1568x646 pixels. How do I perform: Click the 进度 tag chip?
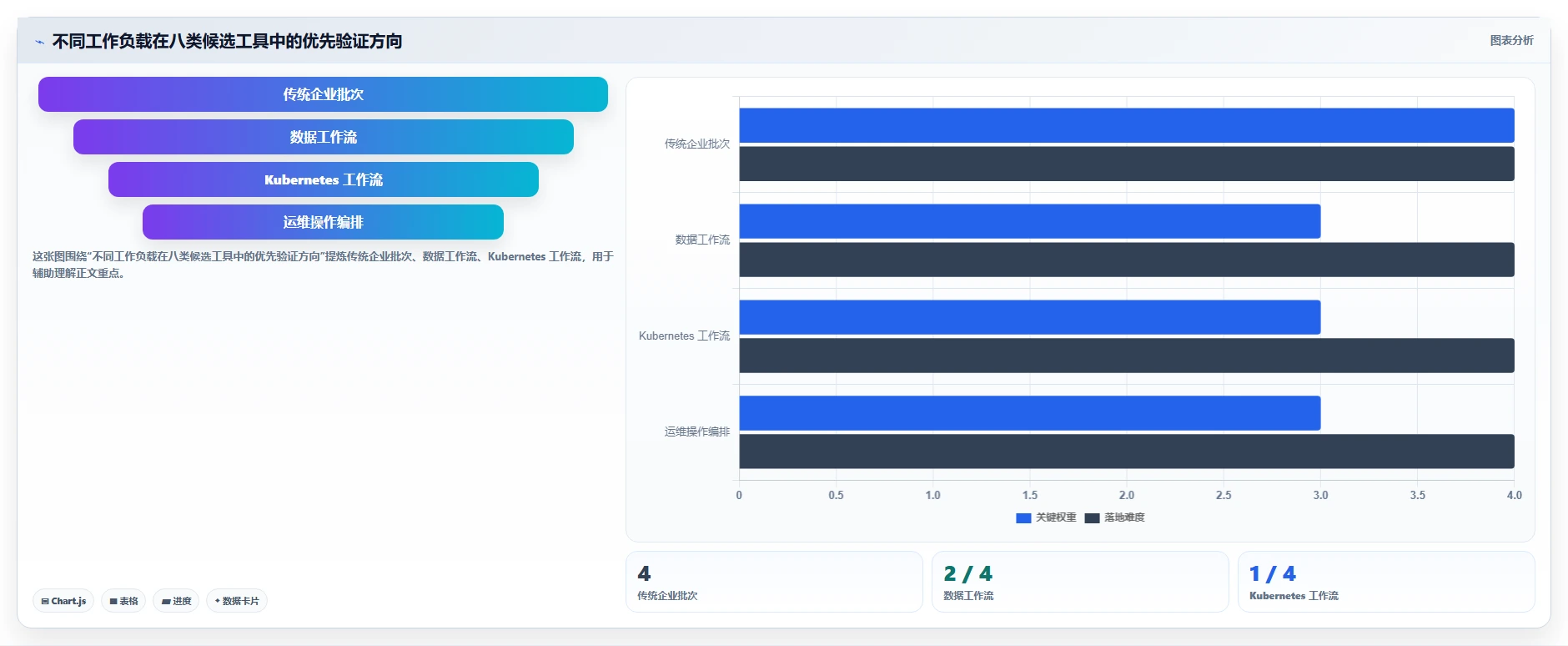176,601
